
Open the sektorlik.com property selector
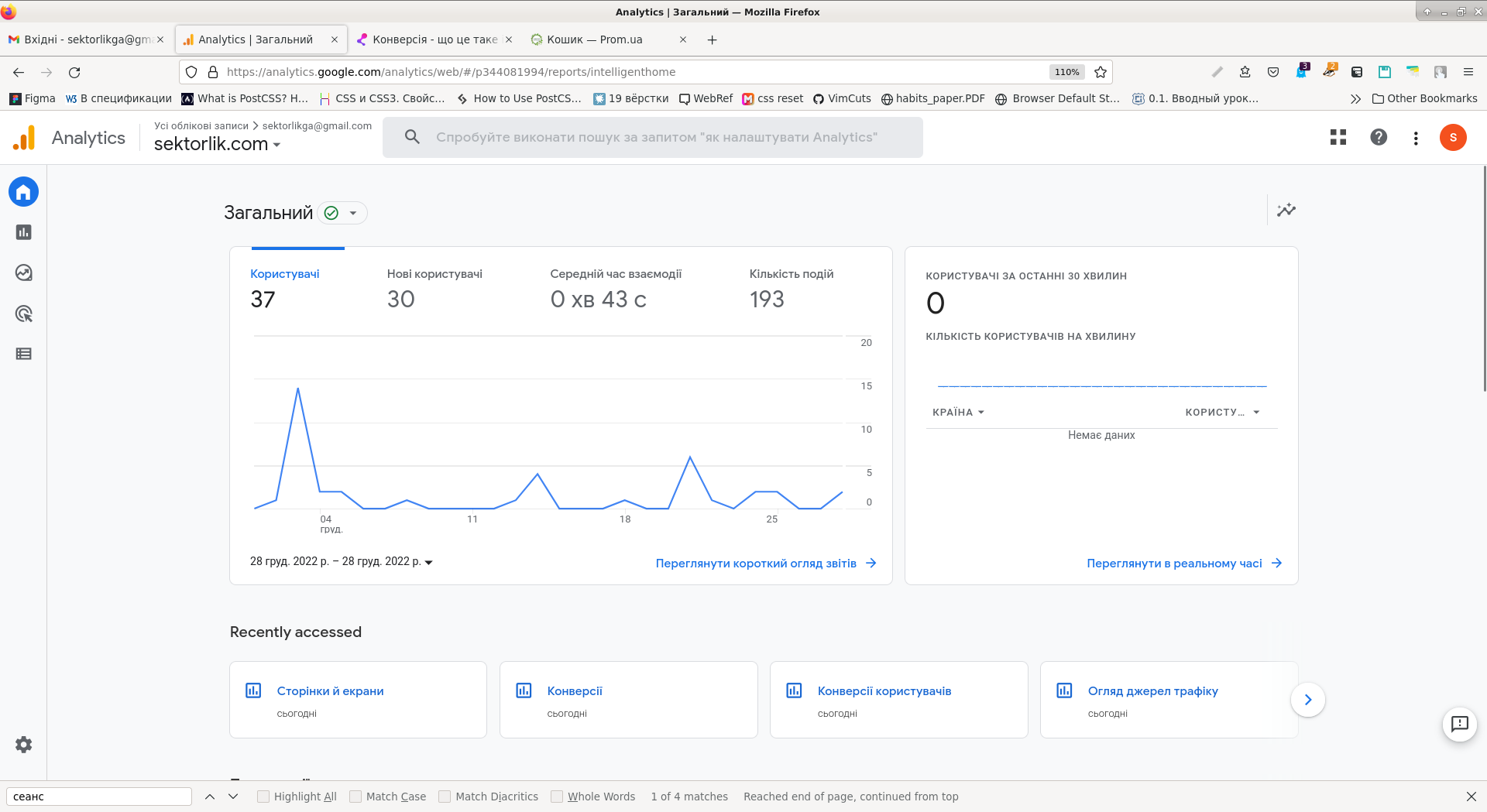coord(217,144)
